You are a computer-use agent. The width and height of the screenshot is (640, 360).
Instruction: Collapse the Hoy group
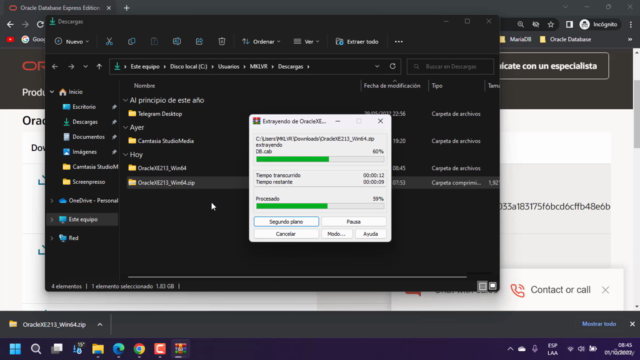coord(125,155)
